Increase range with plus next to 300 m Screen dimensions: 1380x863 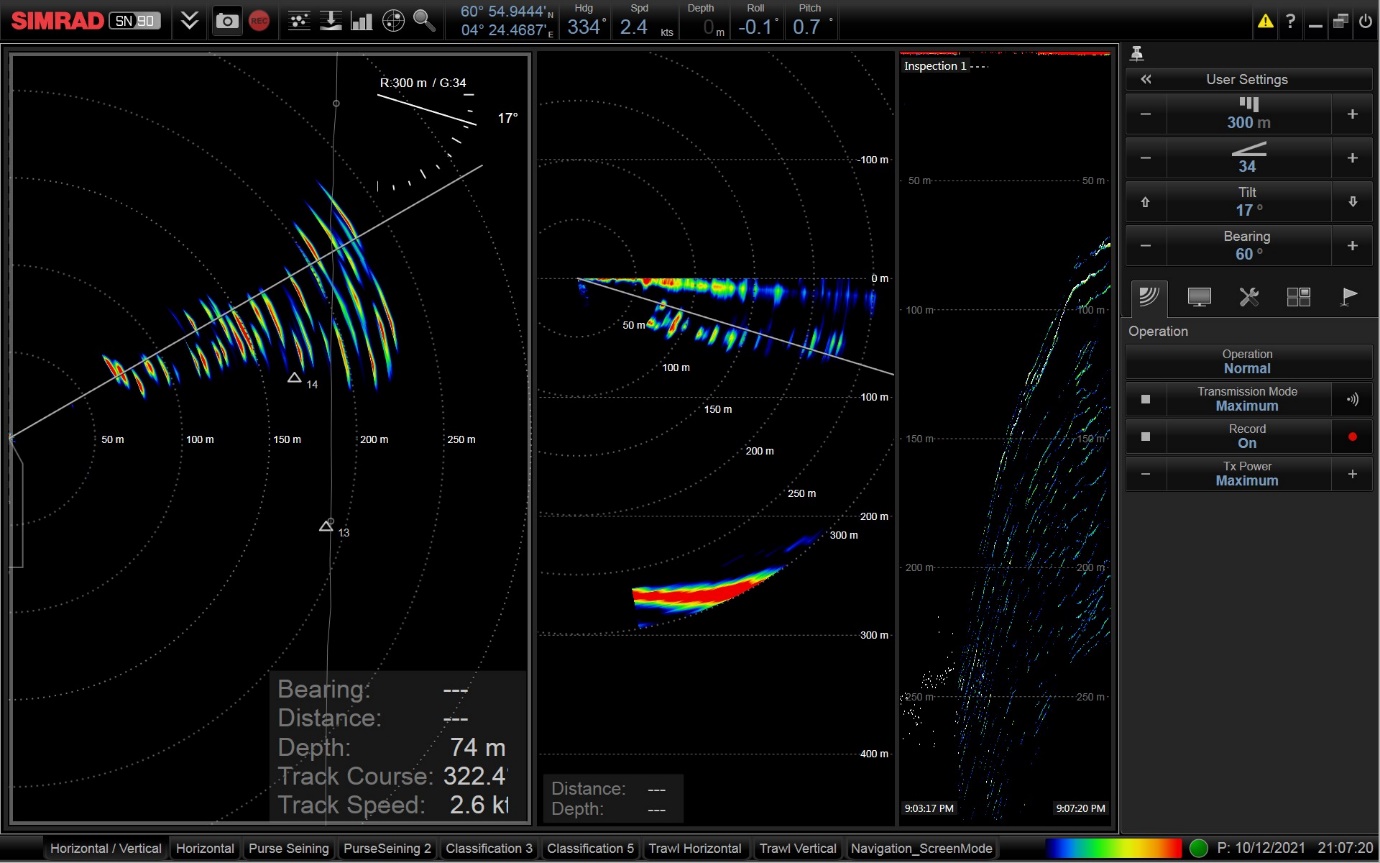[x=1352, y=114]
